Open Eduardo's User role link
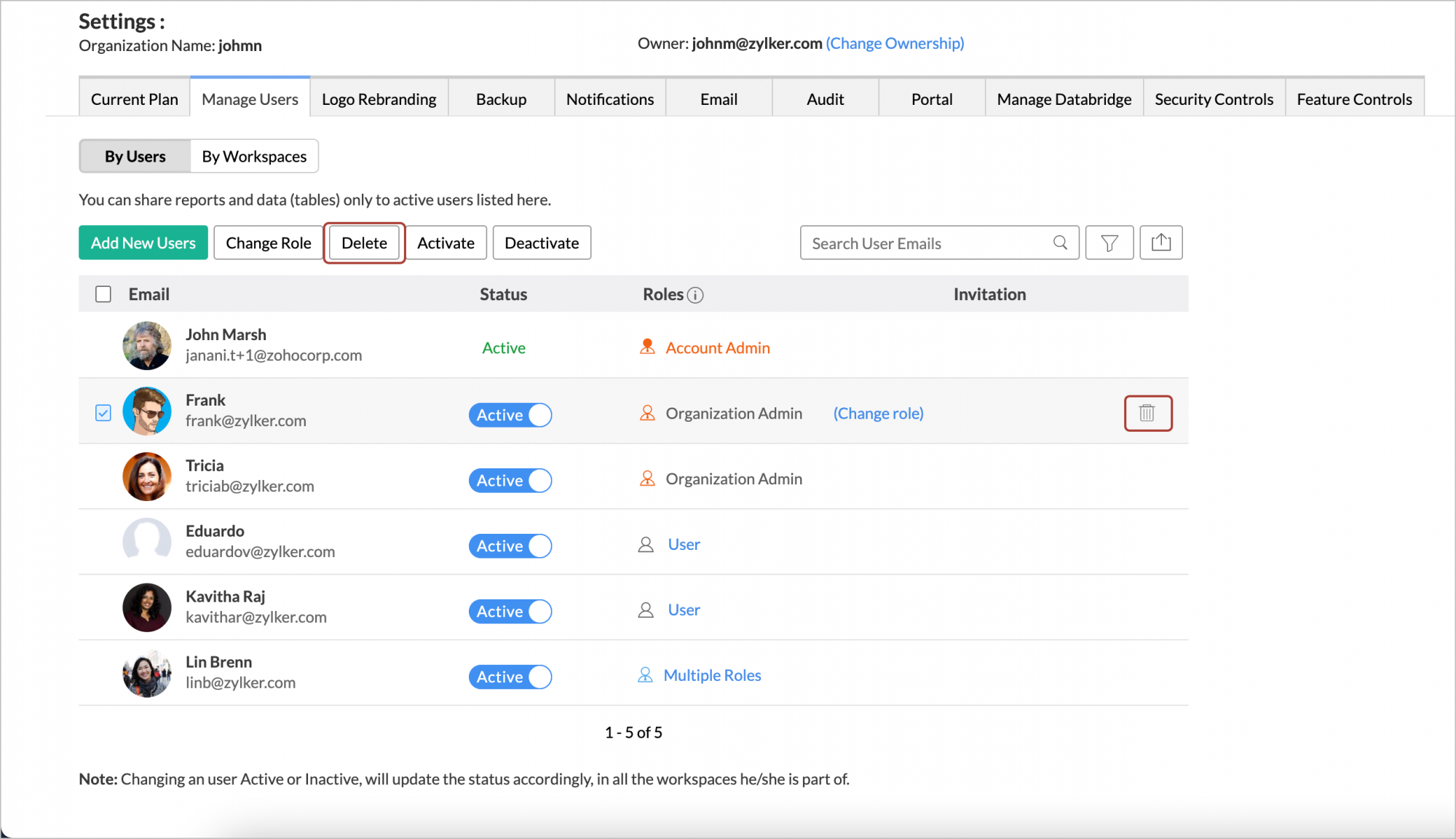The height and width of the screenshot is (839, 1456). (684, 545)
